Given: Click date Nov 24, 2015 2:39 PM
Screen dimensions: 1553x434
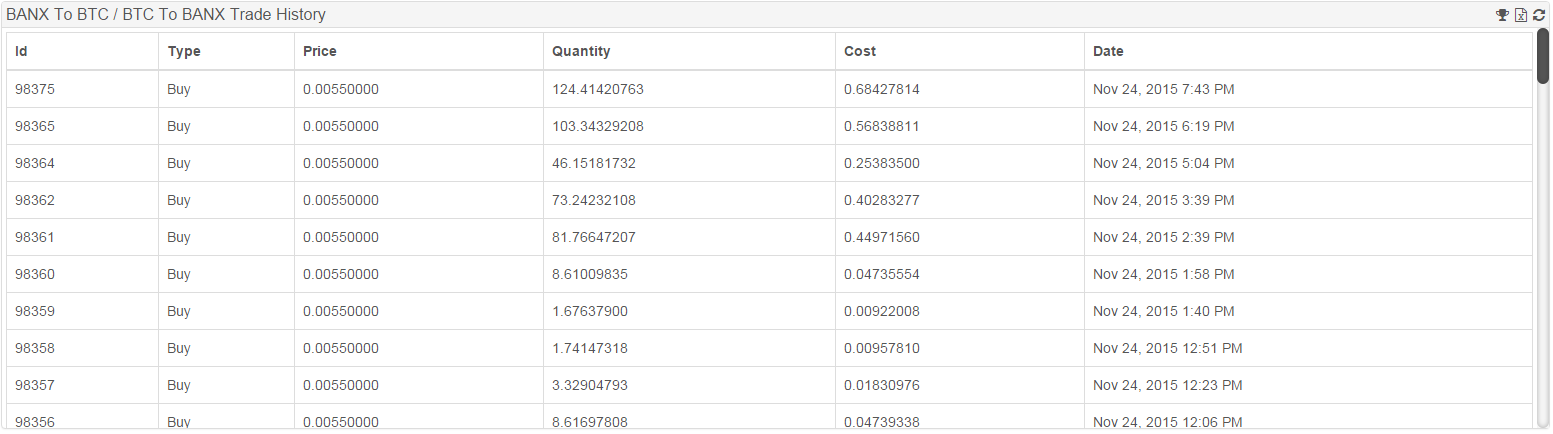Looking at the screenshot, I should click(1163, 237).
